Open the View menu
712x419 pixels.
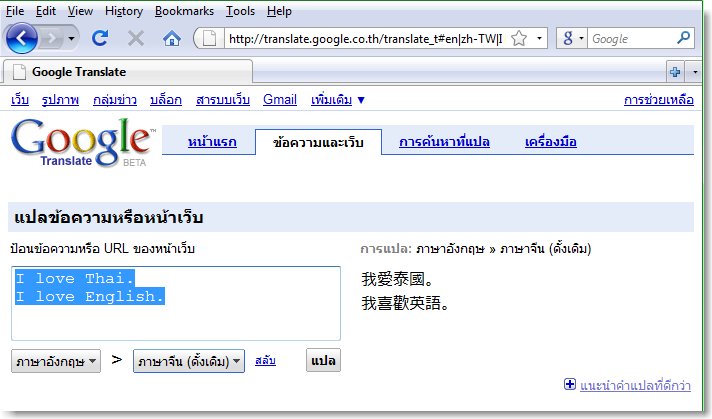point(80,11)
